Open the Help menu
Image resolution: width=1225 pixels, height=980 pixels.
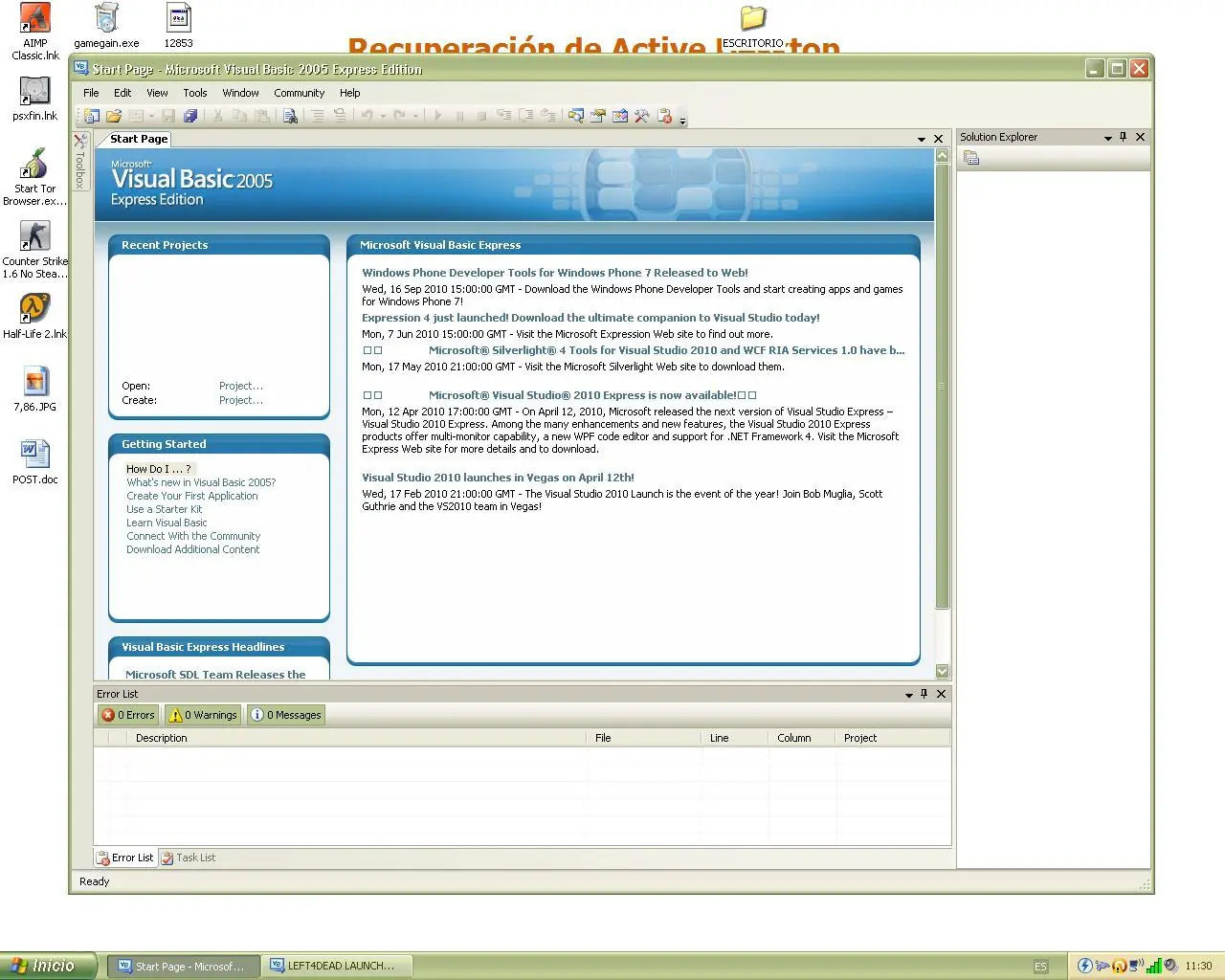click(x=349, y=93)
